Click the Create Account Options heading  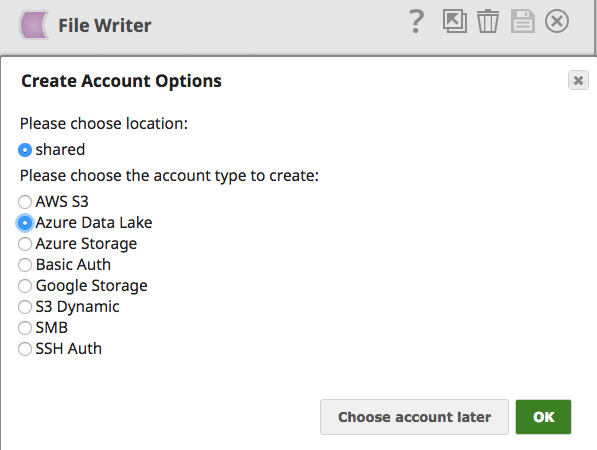pyautogui.click(x=121, y=81)
